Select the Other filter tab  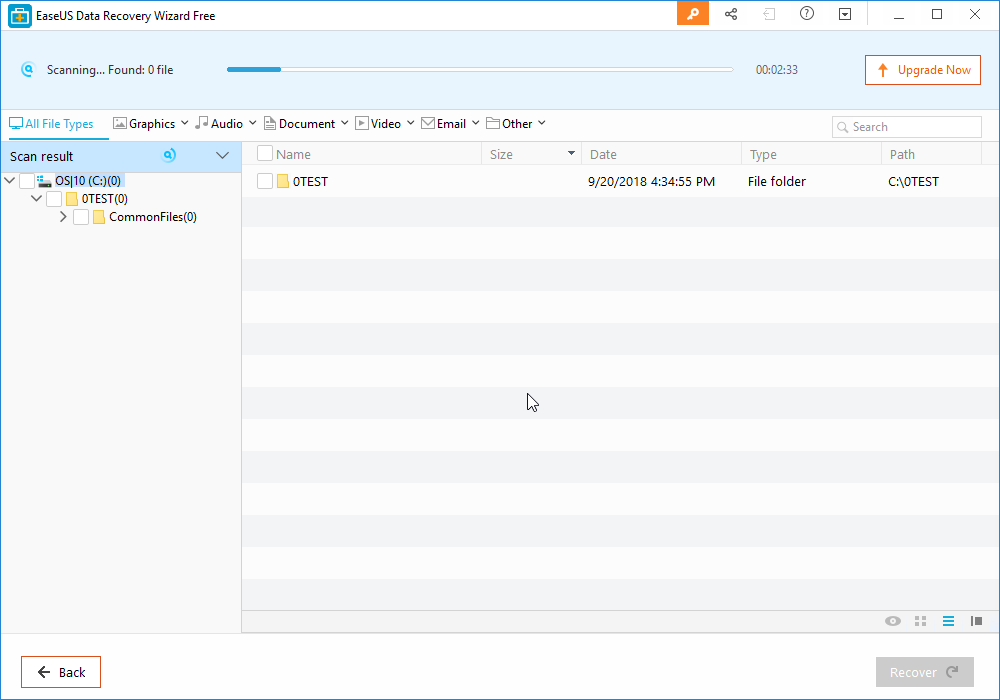pos(509,124)
